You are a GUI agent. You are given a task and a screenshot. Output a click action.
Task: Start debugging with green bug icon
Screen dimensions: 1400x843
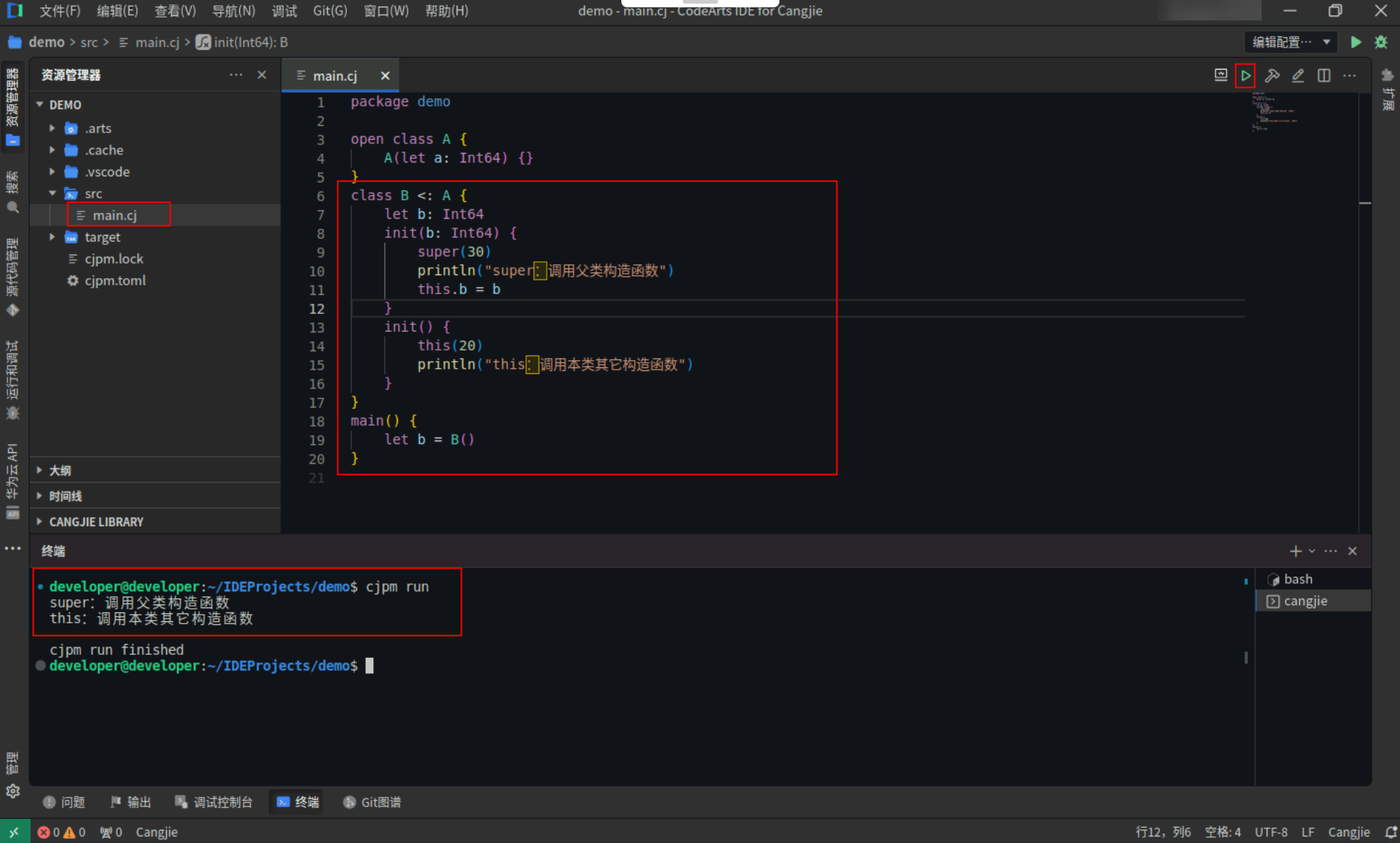1381,42
